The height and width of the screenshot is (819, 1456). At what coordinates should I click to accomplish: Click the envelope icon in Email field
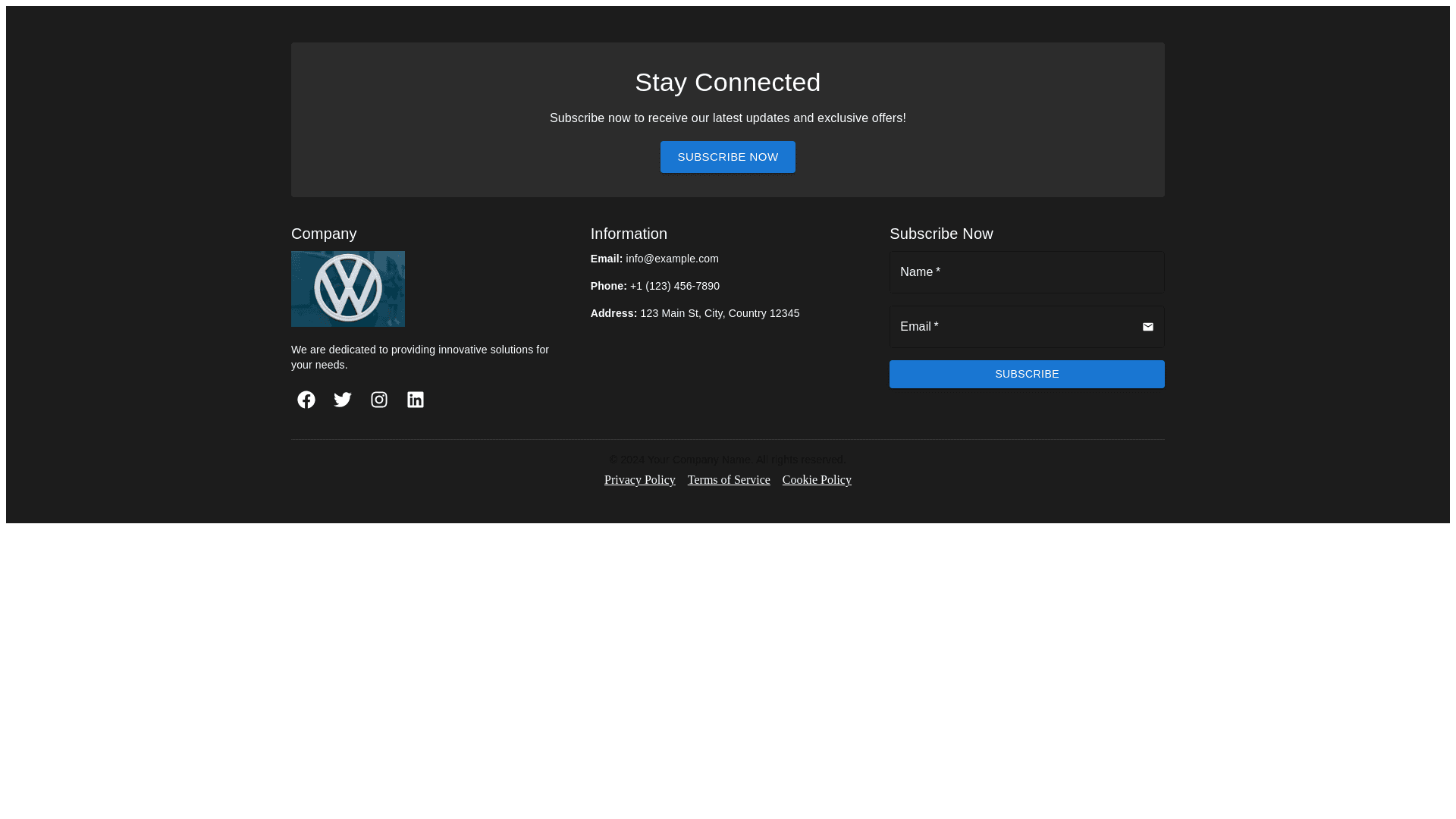tap(1147, 327)
